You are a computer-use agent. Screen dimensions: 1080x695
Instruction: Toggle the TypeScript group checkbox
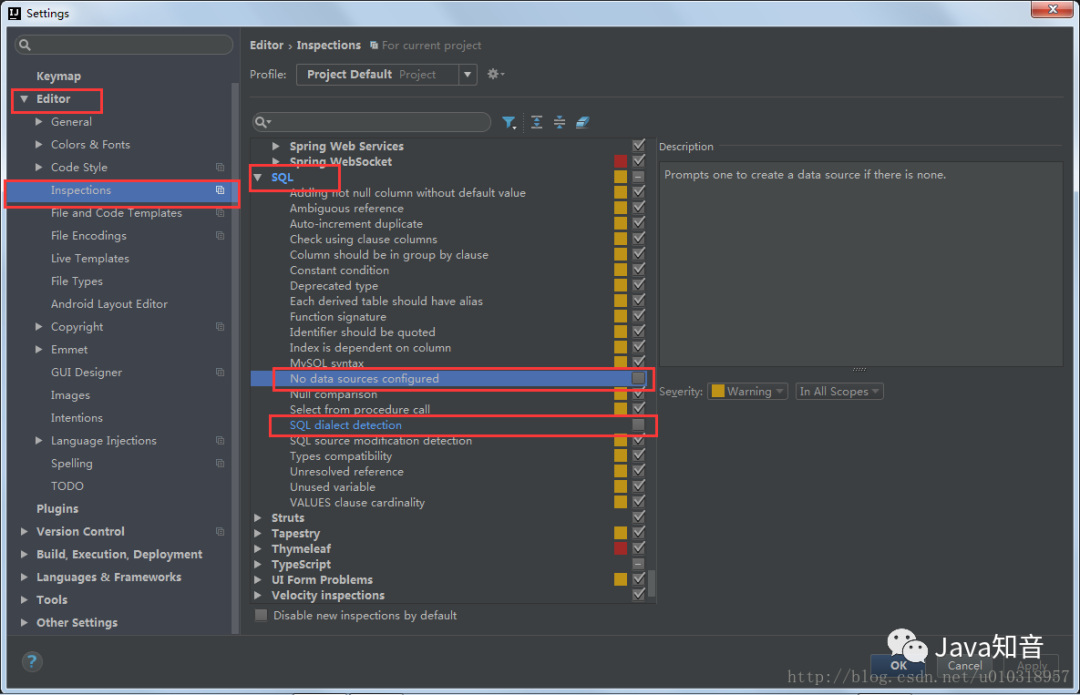pos(638,564)
